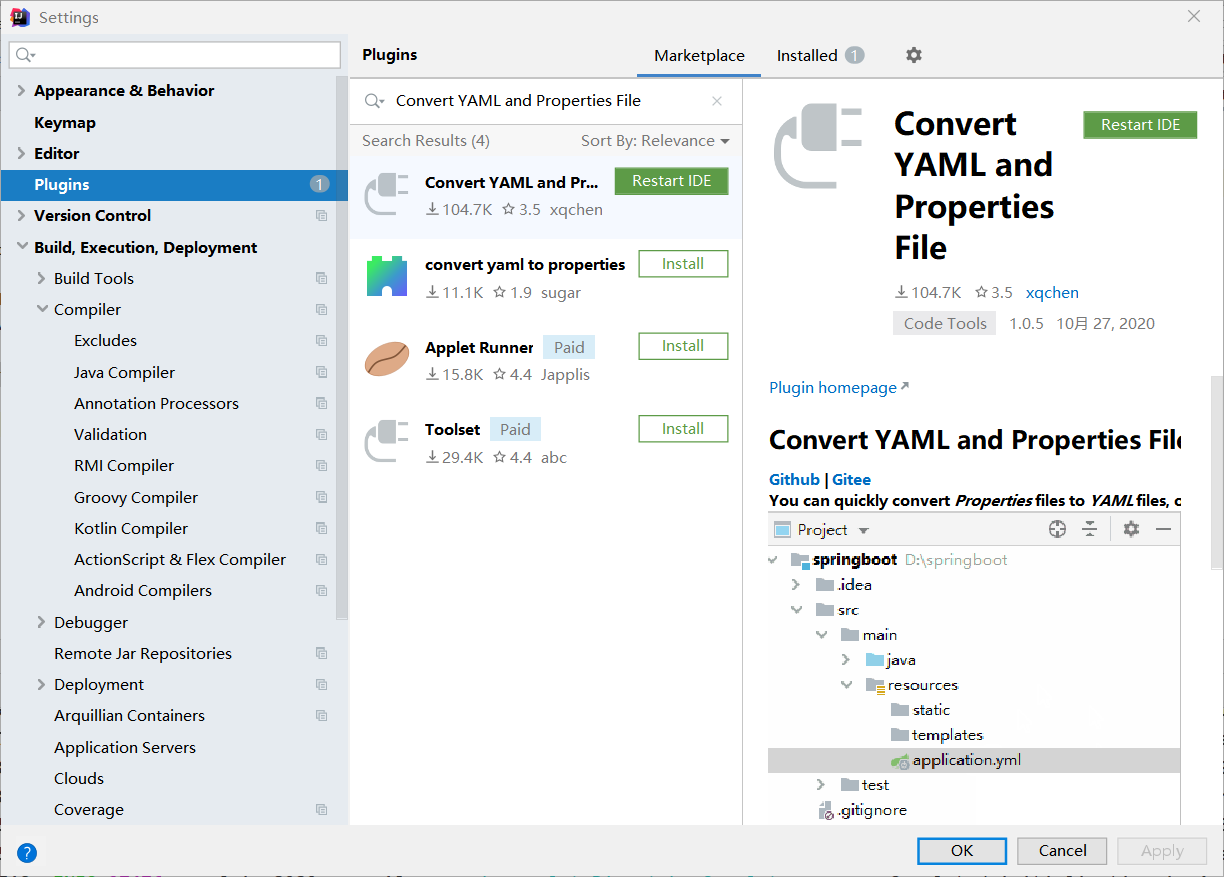Viewport: 1224px width, 877px height.
Task: Click Restart IDE in plugin details pane
Action: tap(1140, 125)
